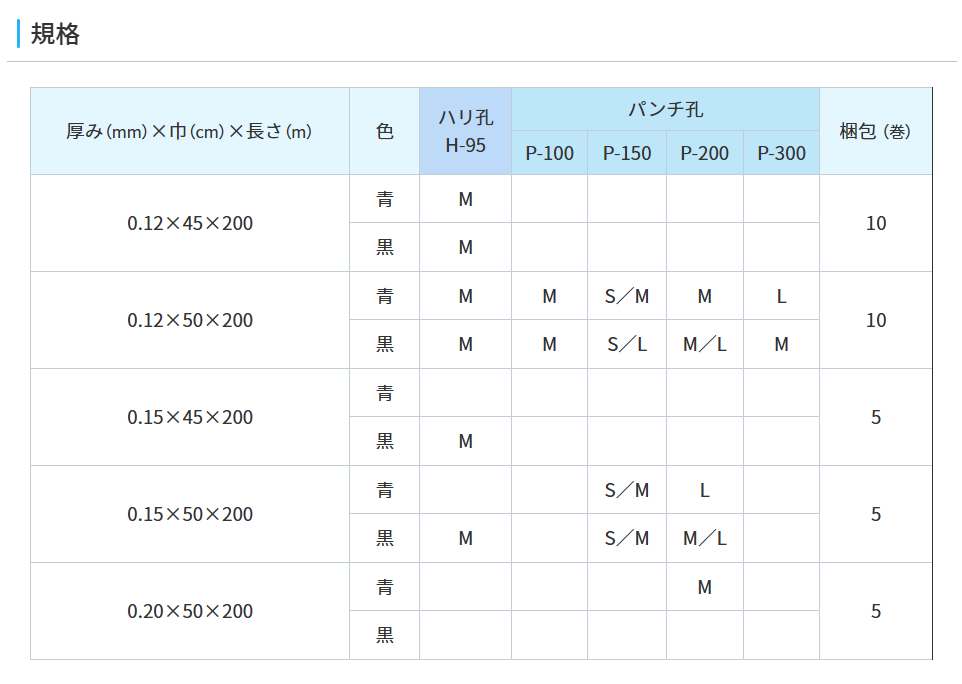962x684 pixels.
Task: Select the 0.20×50×200 size cell
Action: click(x=190, y=611)
